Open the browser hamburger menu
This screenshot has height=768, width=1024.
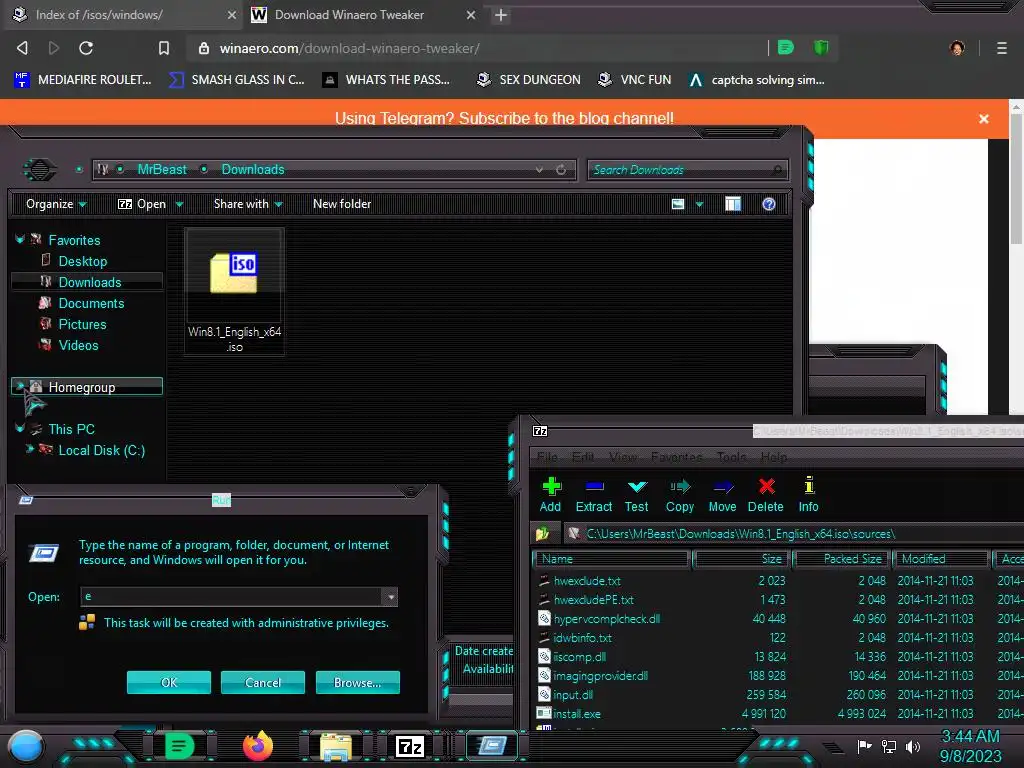coord(1001,48)
